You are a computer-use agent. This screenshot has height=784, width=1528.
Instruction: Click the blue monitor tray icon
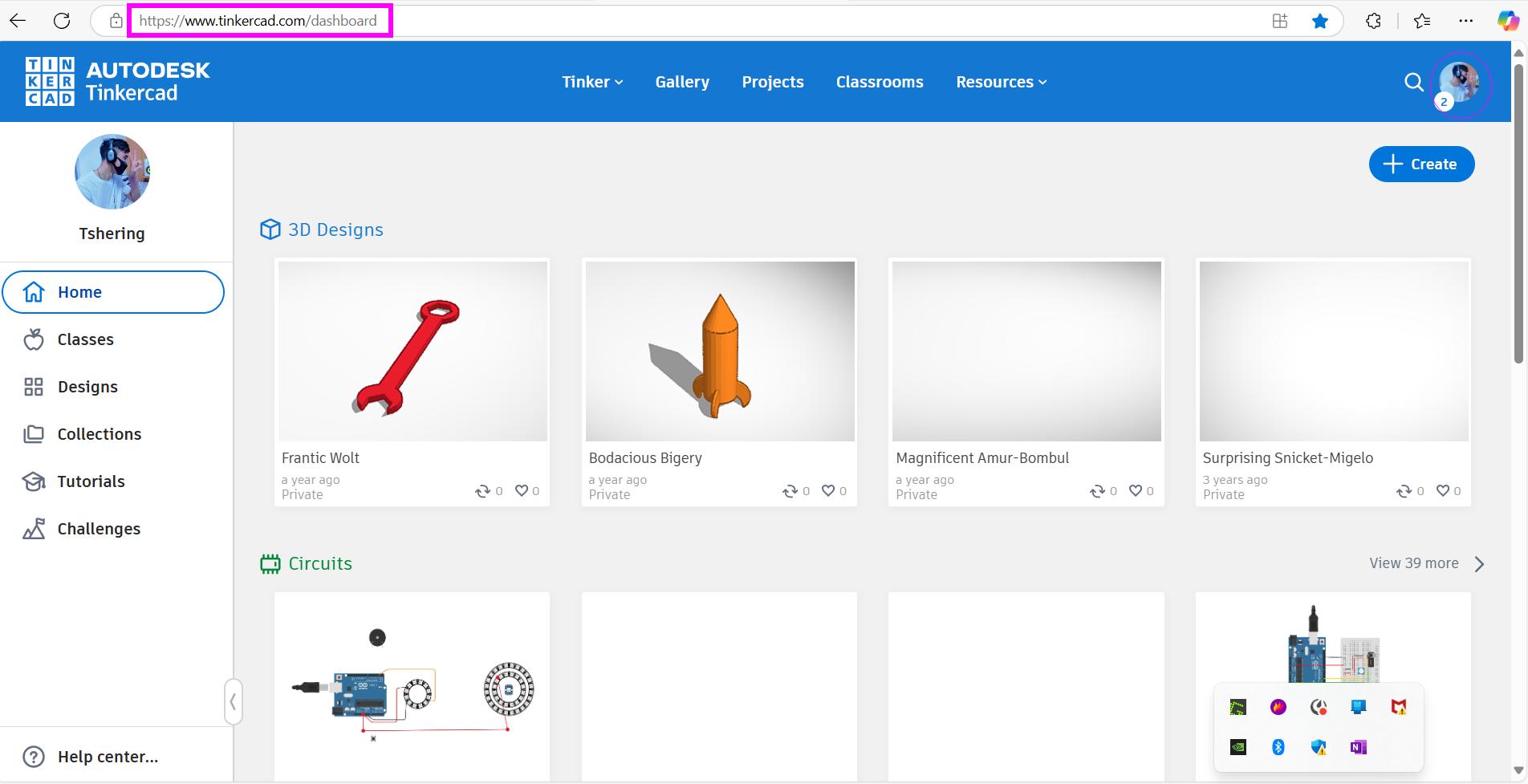click(1359, 707)
